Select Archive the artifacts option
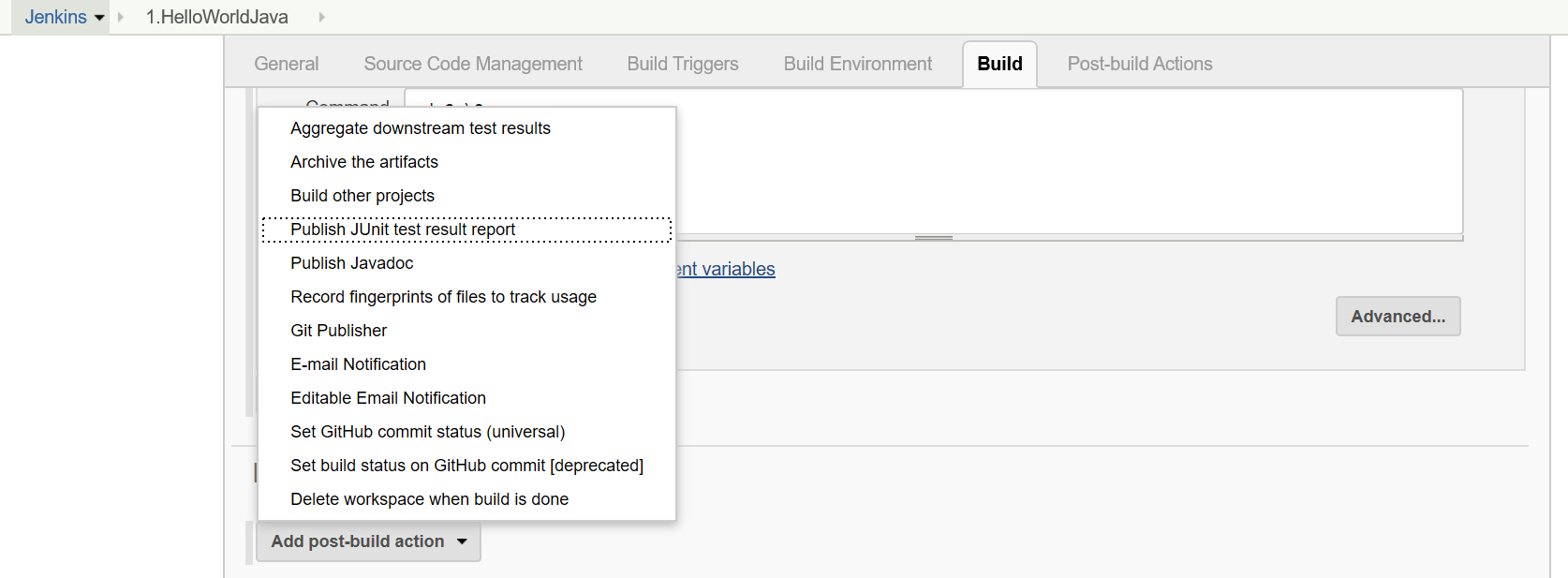 pyautogui.click(x=364, y=162)
